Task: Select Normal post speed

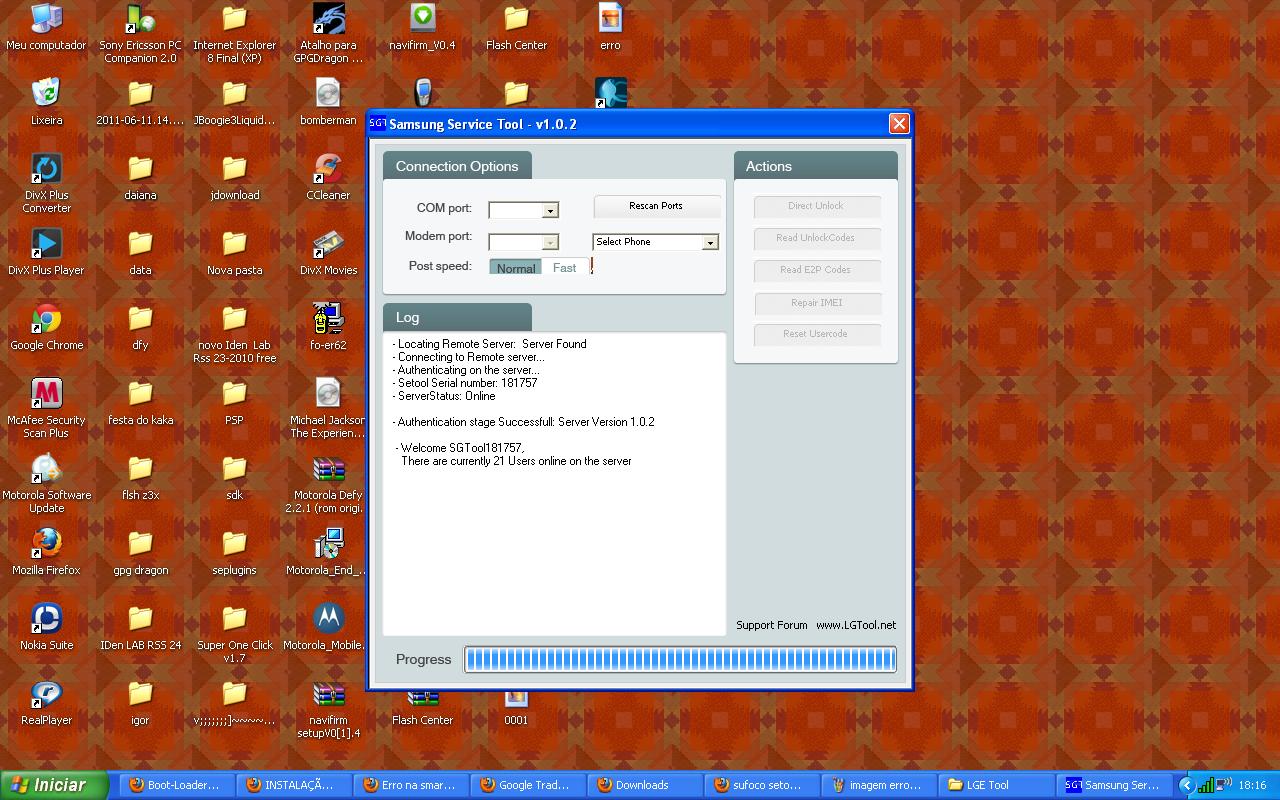Action: [516, 267]
